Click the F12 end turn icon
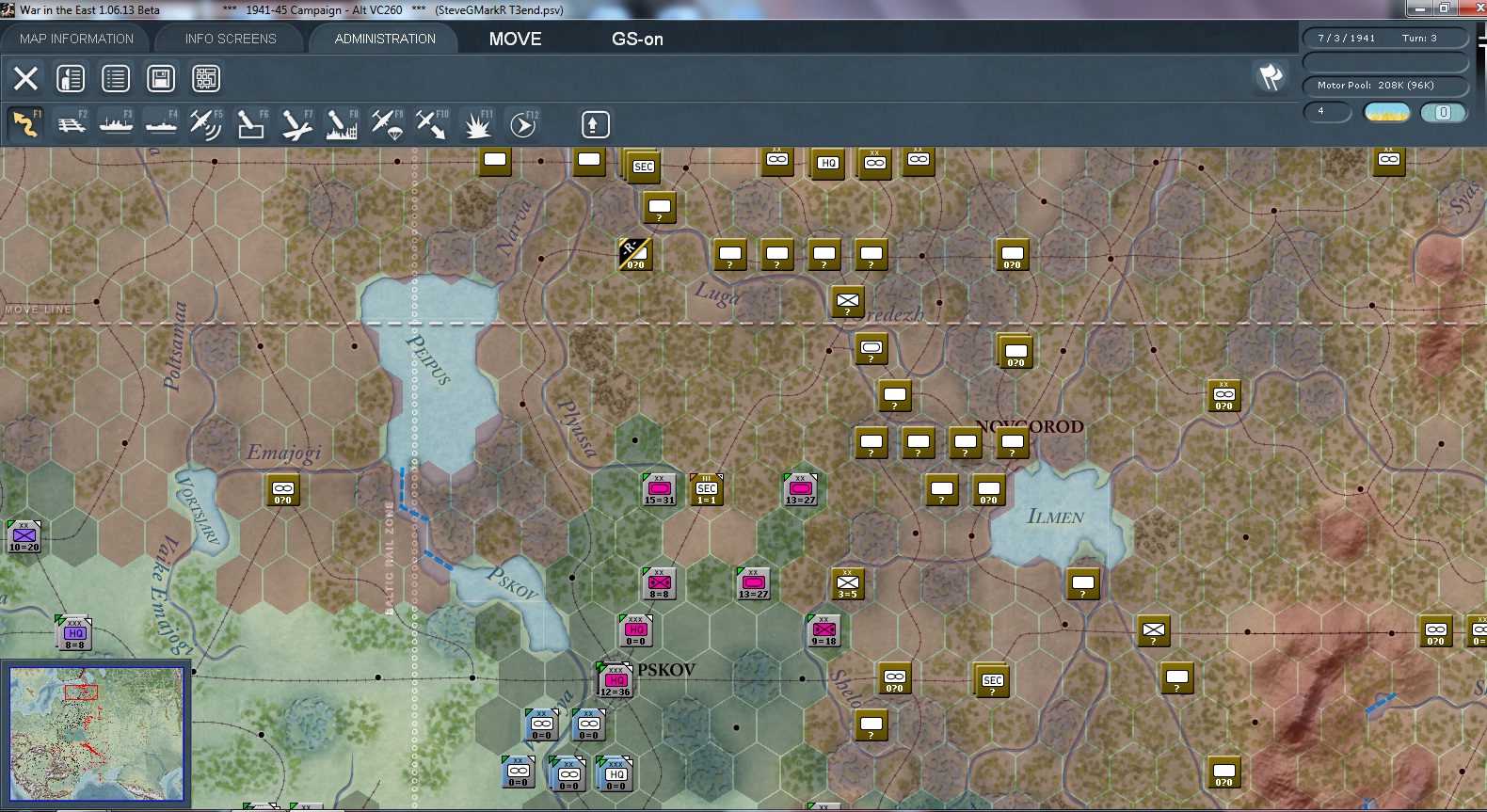Viewport: 1487px width, 812px height. (522, 124)
